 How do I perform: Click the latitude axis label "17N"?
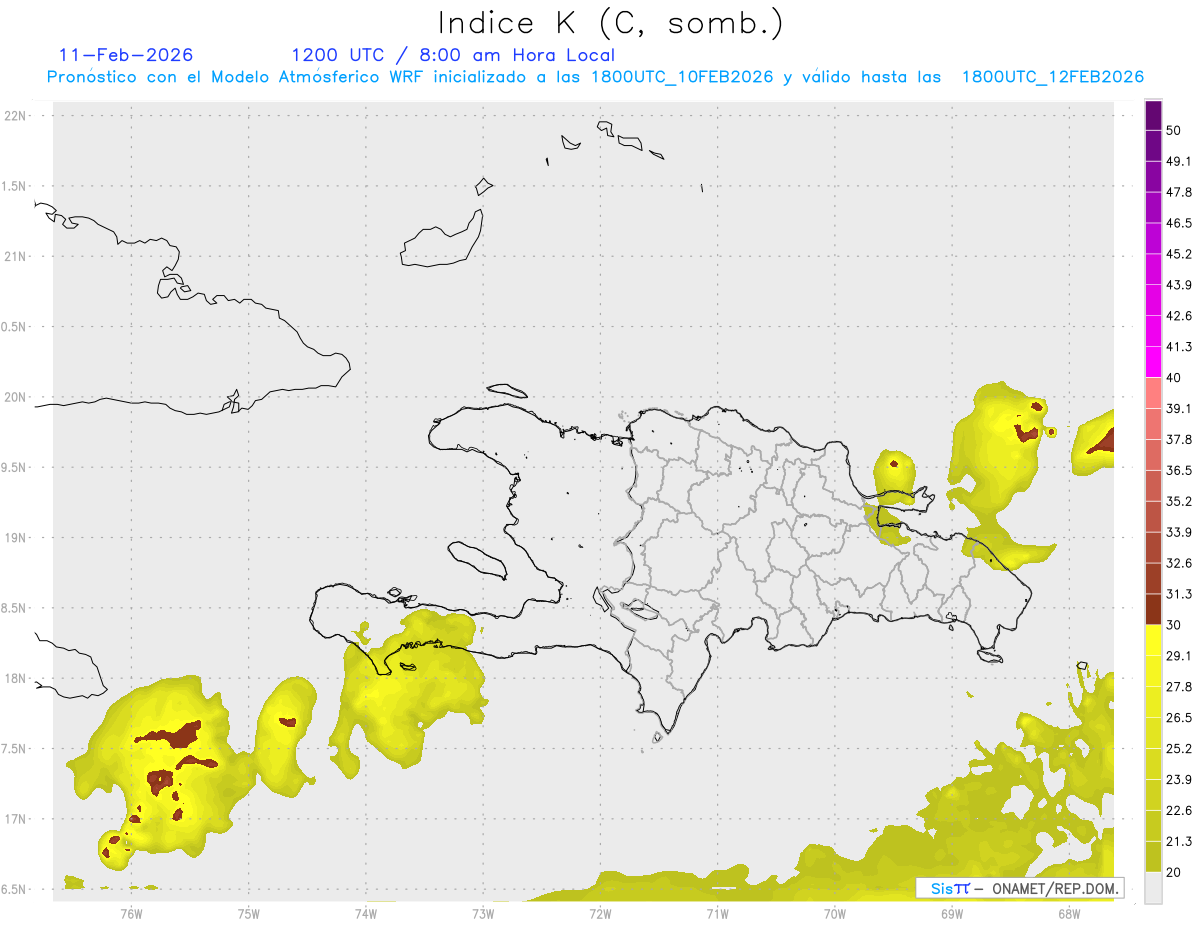17,819
